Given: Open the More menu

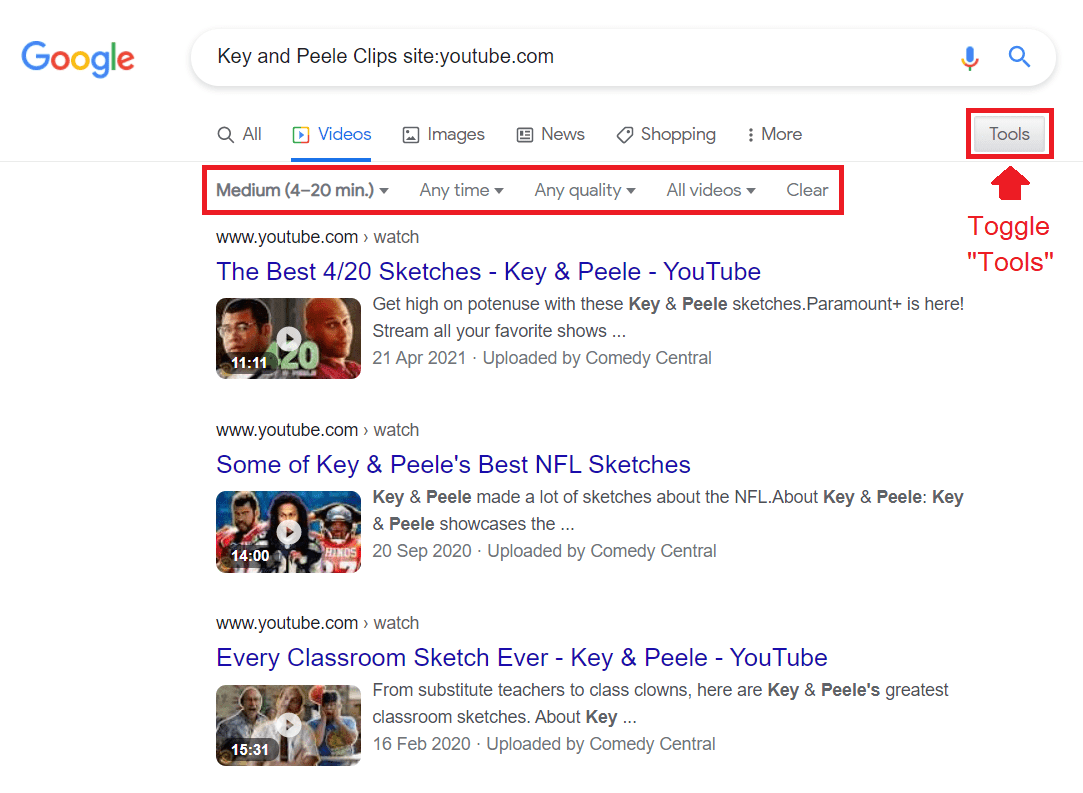Looking at the screenshot, I should (x=774, y=134).
